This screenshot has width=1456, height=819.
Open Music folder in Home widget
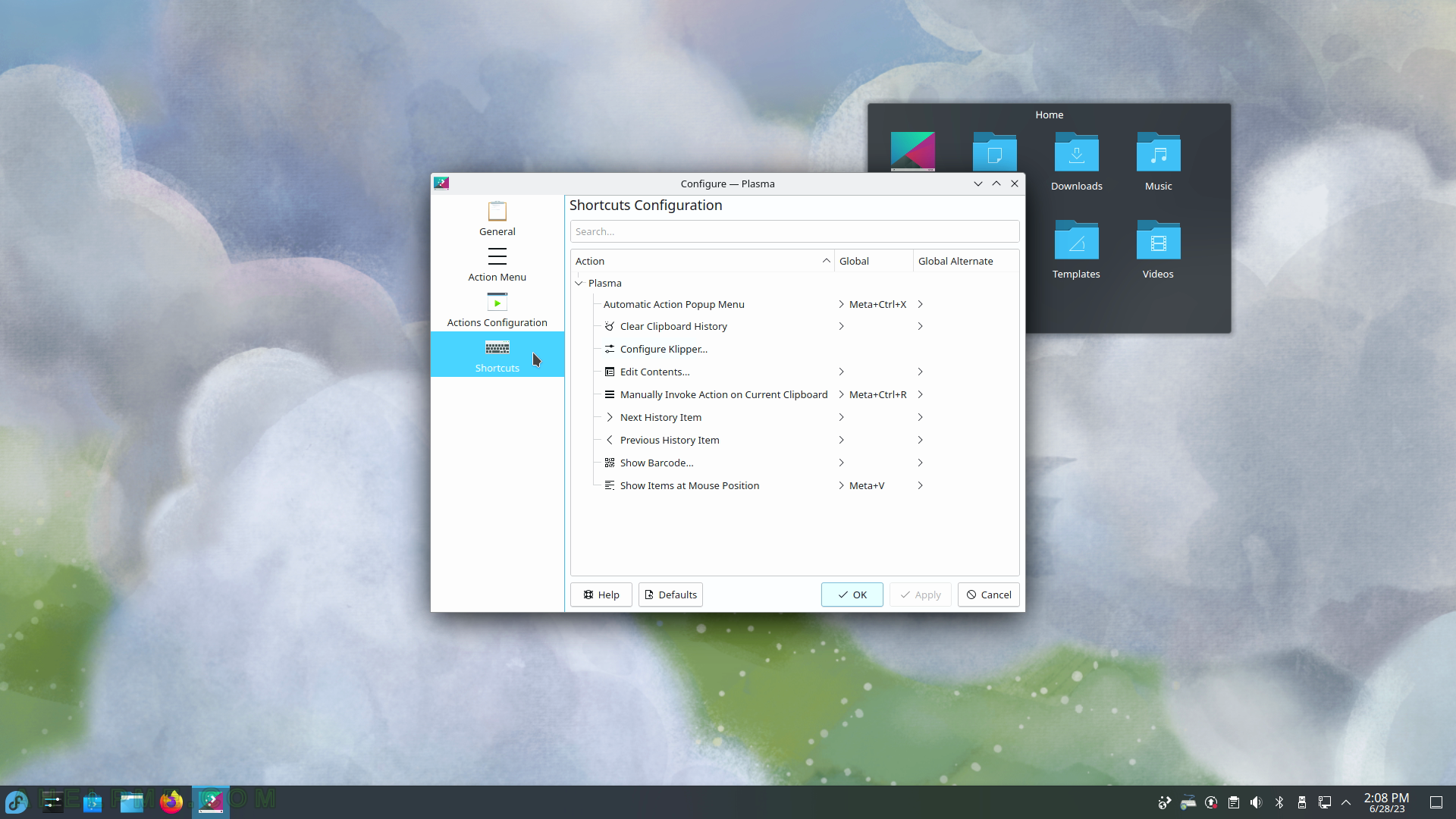[1158, 162]
